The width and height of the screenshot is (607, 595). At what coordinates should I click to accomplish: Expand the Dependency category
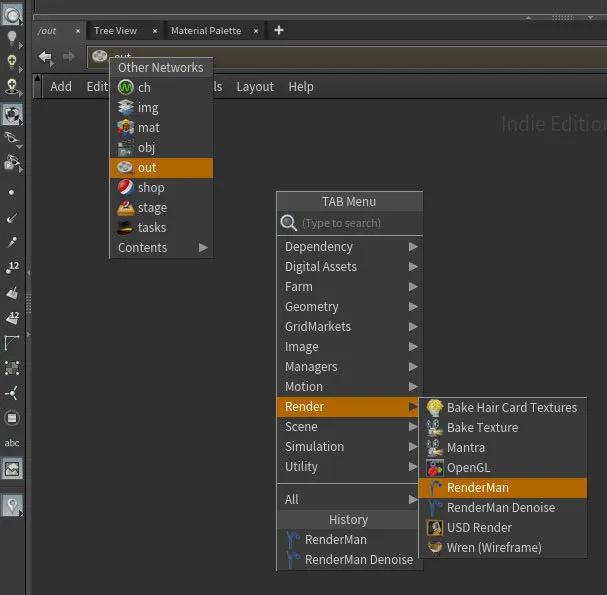[349, 247]
